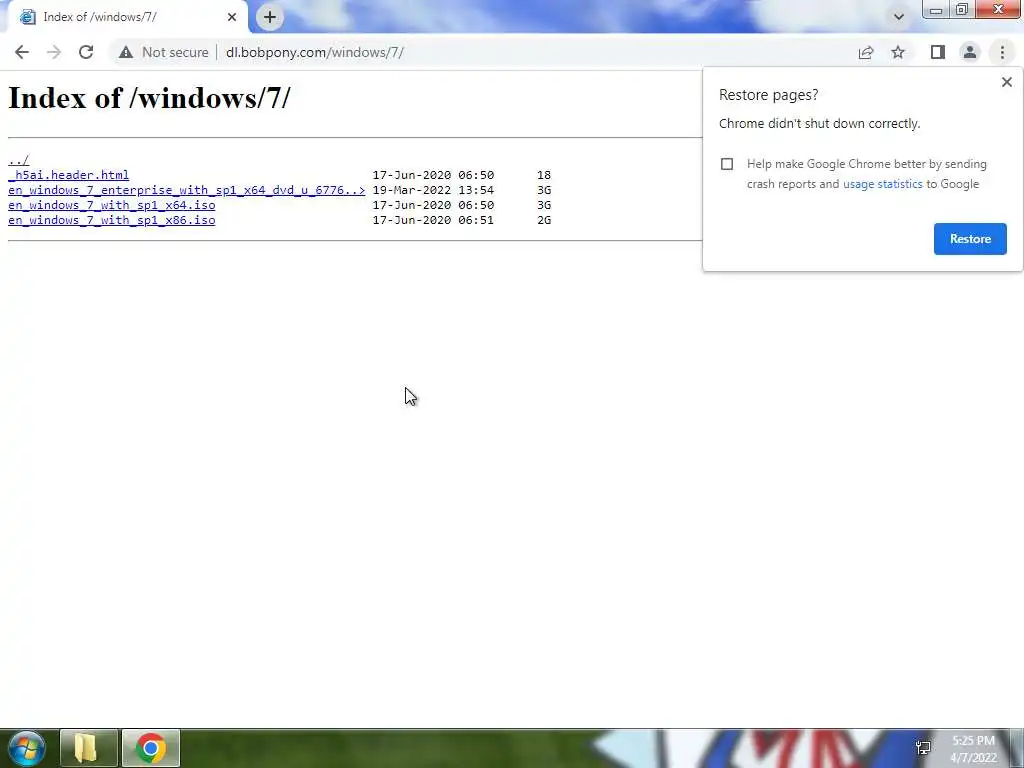Click the forward navigation arrow
1024x768 pixels.
click(54, 52)
